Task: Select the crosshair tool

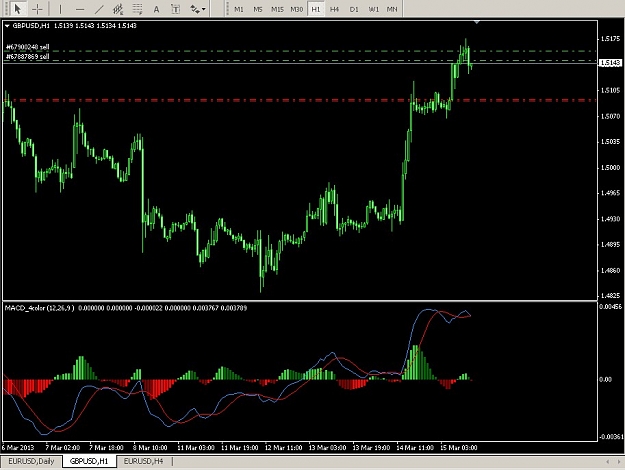Action: click(37, 9)
